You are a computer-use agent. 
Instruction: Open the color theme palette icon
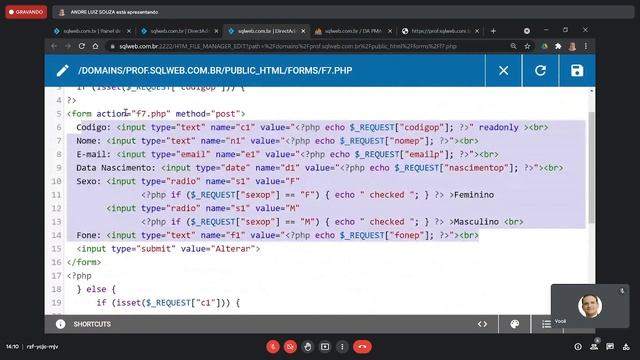click(515, 324)
